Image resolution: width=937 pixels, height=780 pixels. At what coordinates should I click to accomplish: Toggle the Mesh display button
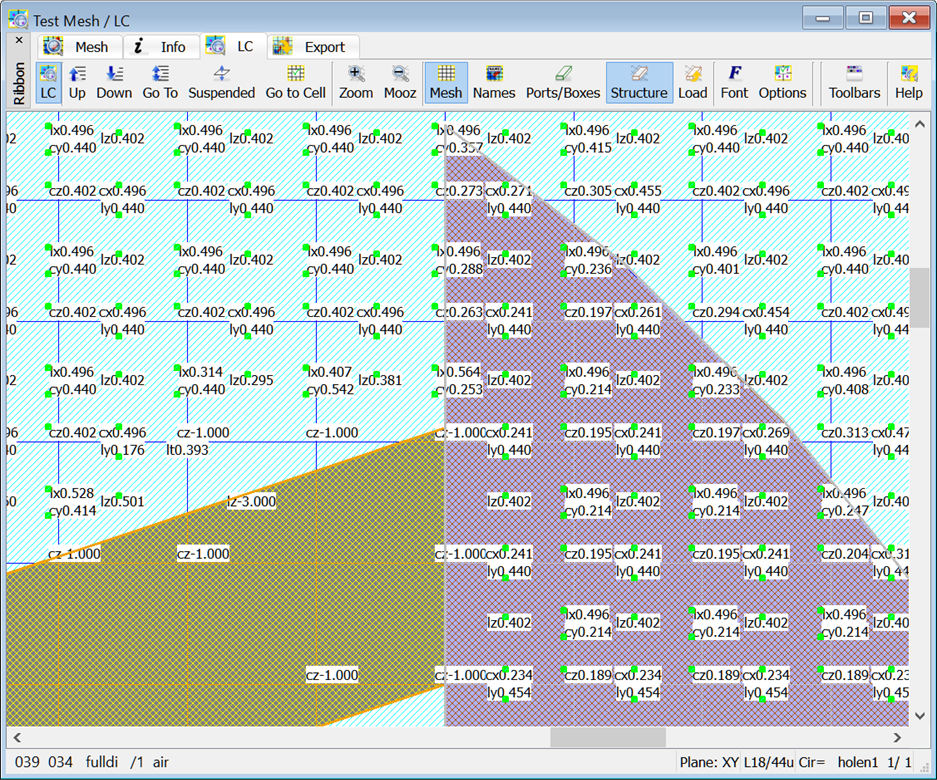tap(446, 82)
